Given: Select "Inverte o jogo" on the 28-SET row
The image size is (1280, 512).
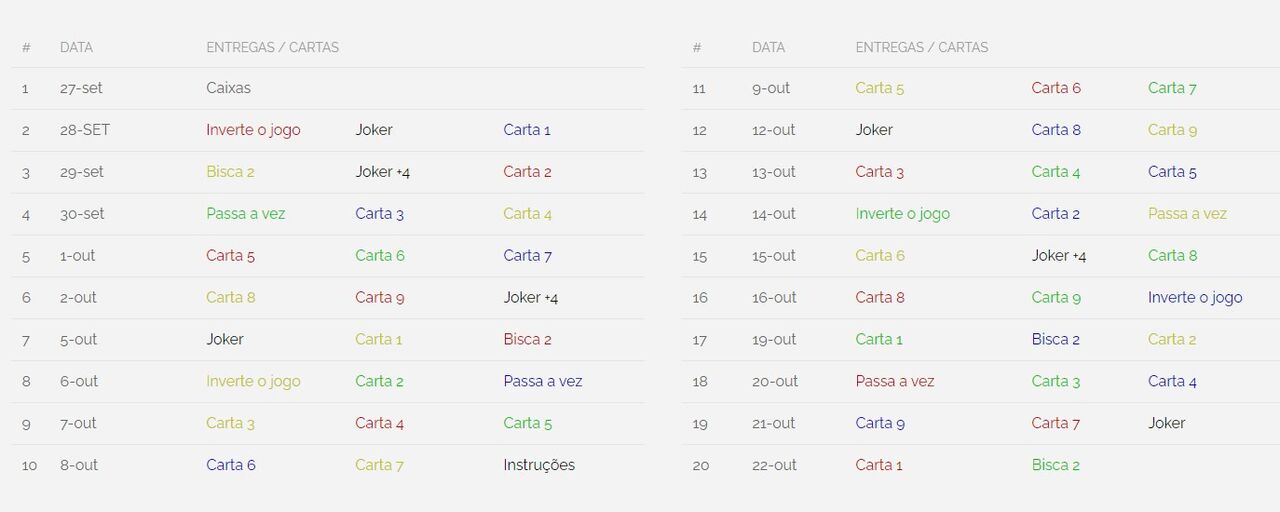Looking at the screenshot, I should pyautogui.click(x=253, y=130).
